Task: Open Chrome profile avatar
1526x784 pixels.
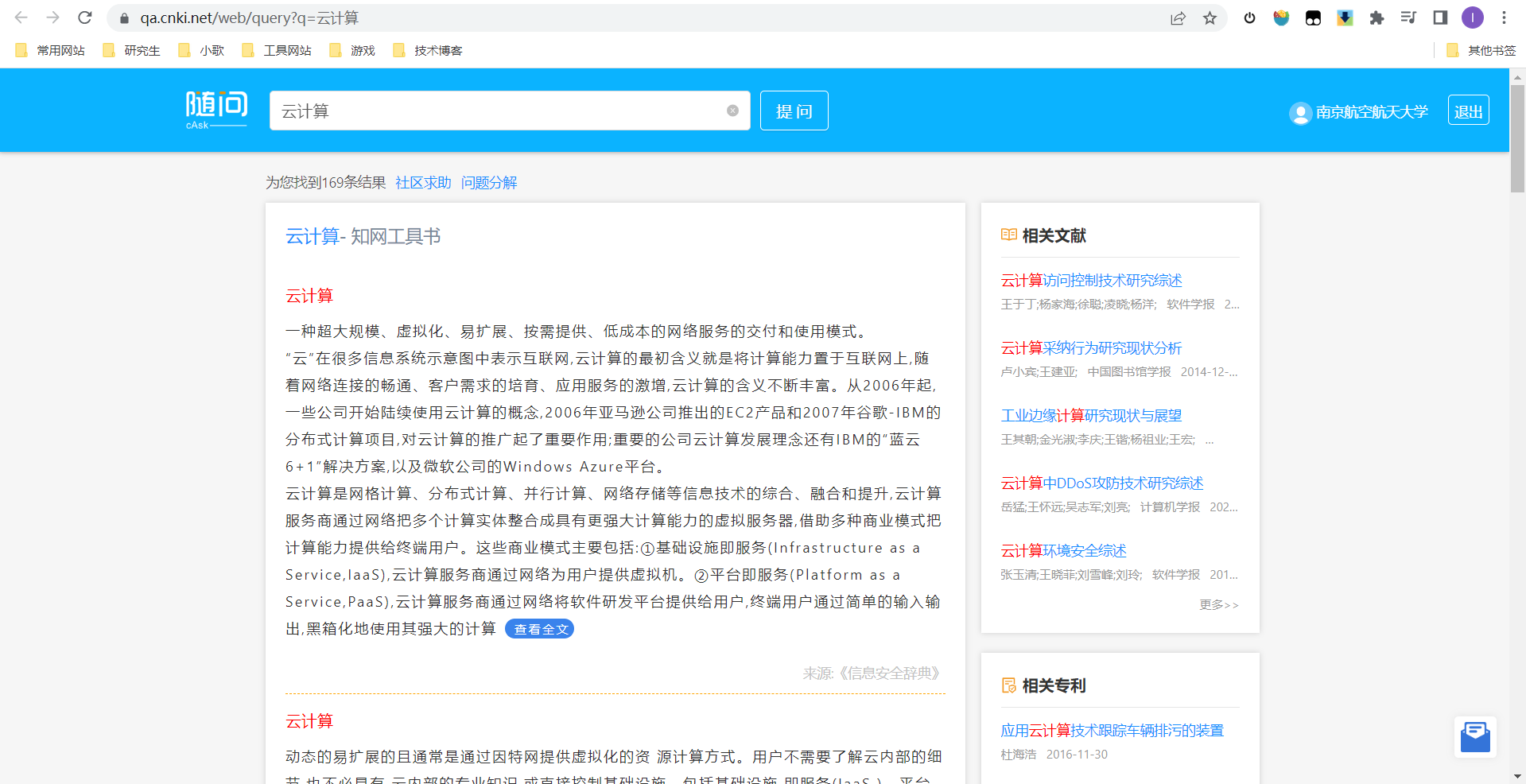Action: pyautogui.click(x=1473, y=17)
